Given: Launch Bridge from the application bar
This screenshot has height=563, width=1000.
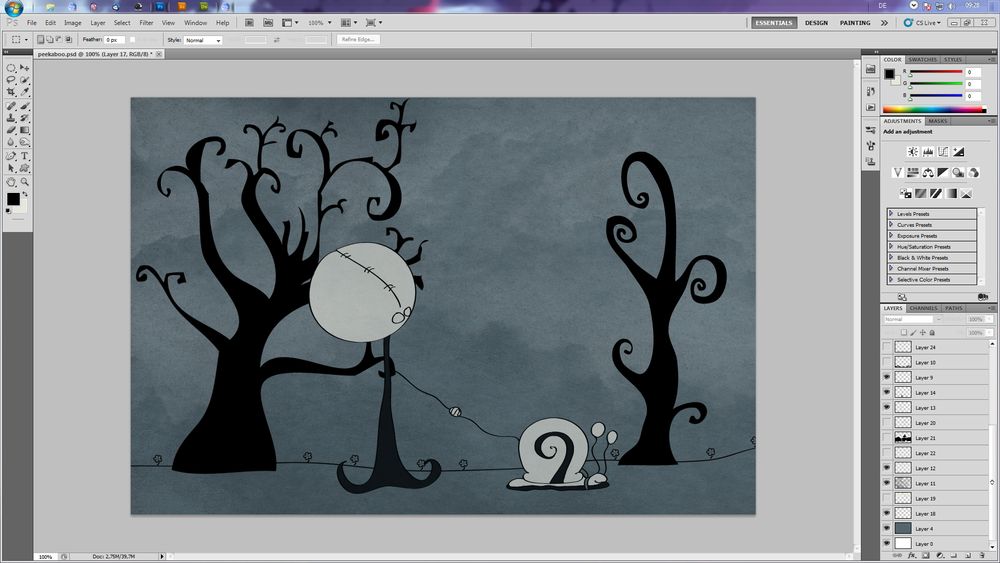Looking at the screenshot, I should pos(249,22).
